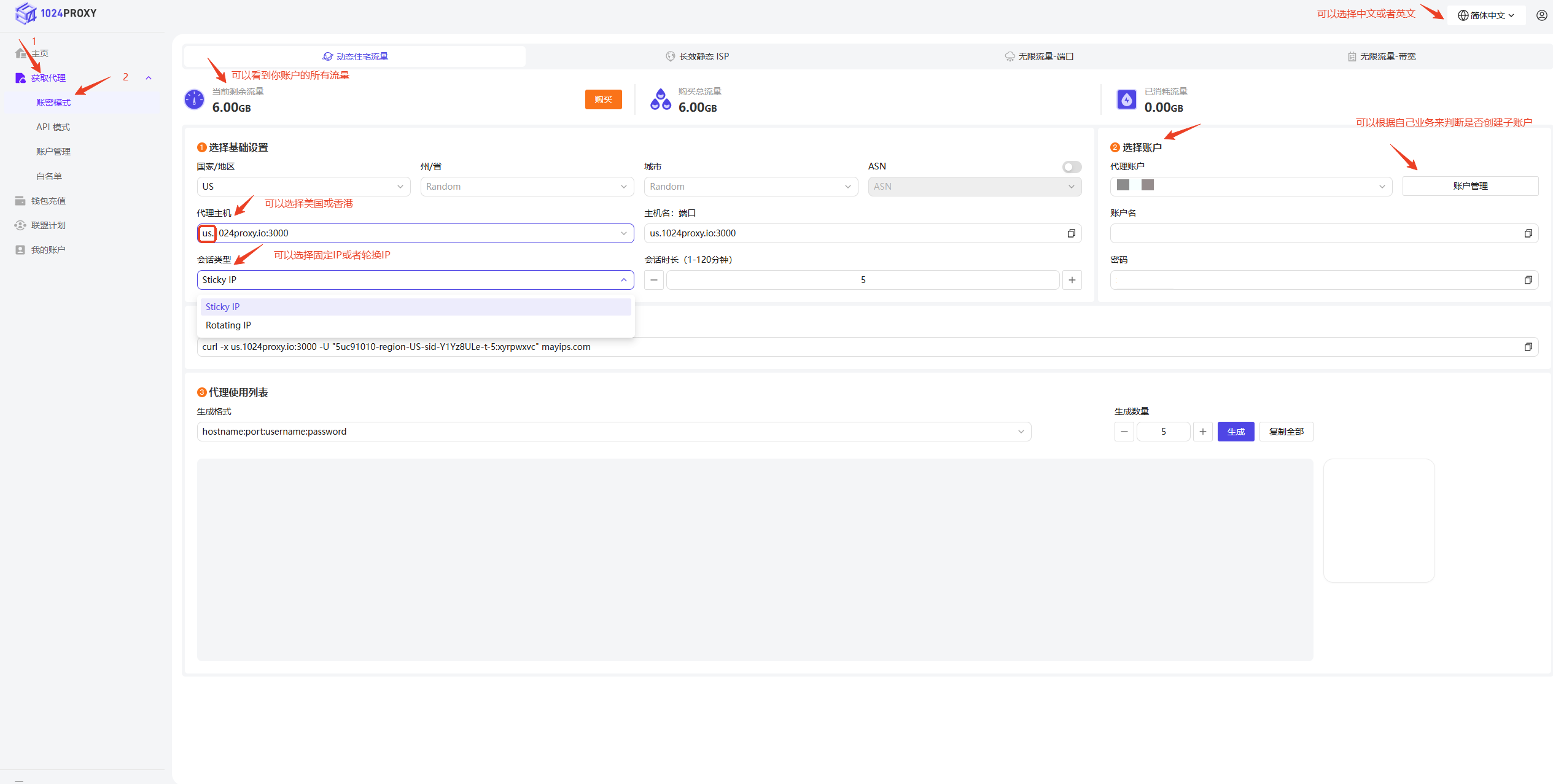Decrease generation quantity with minus button
The image size is (1553, 784).
point(1124,432)
